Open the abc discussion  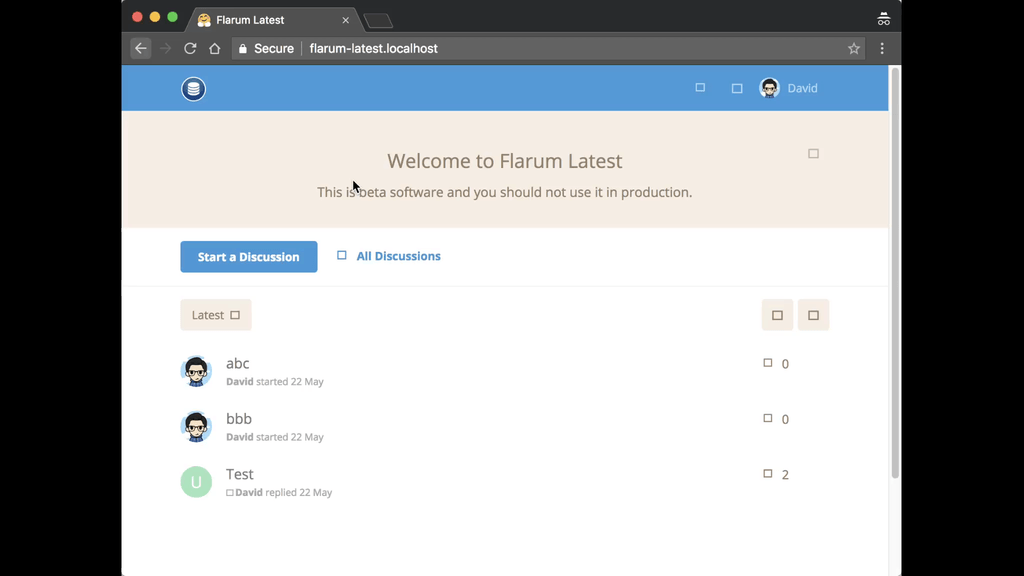click(238, 363)
